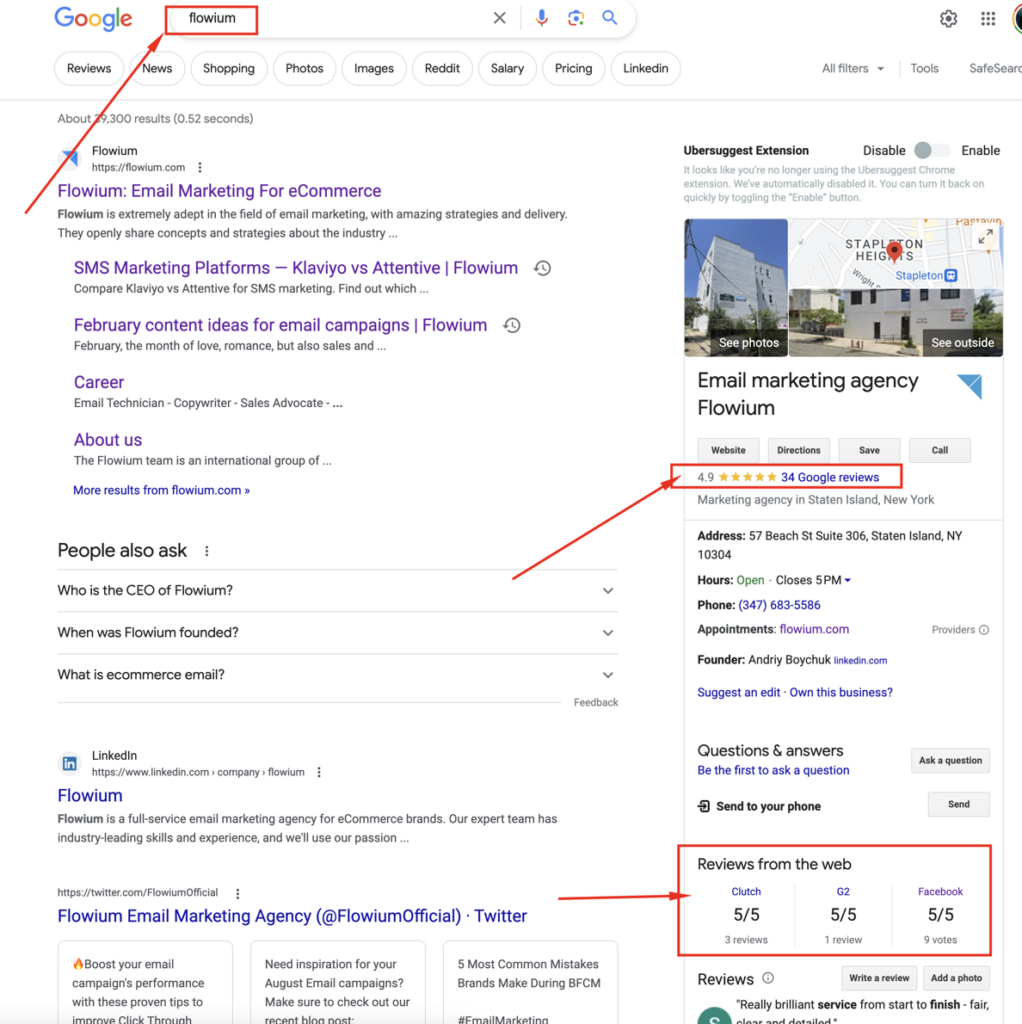Expand 'When was Flowium founded?' question
Screen dimensions: 1022x1024
pos(338,633)
